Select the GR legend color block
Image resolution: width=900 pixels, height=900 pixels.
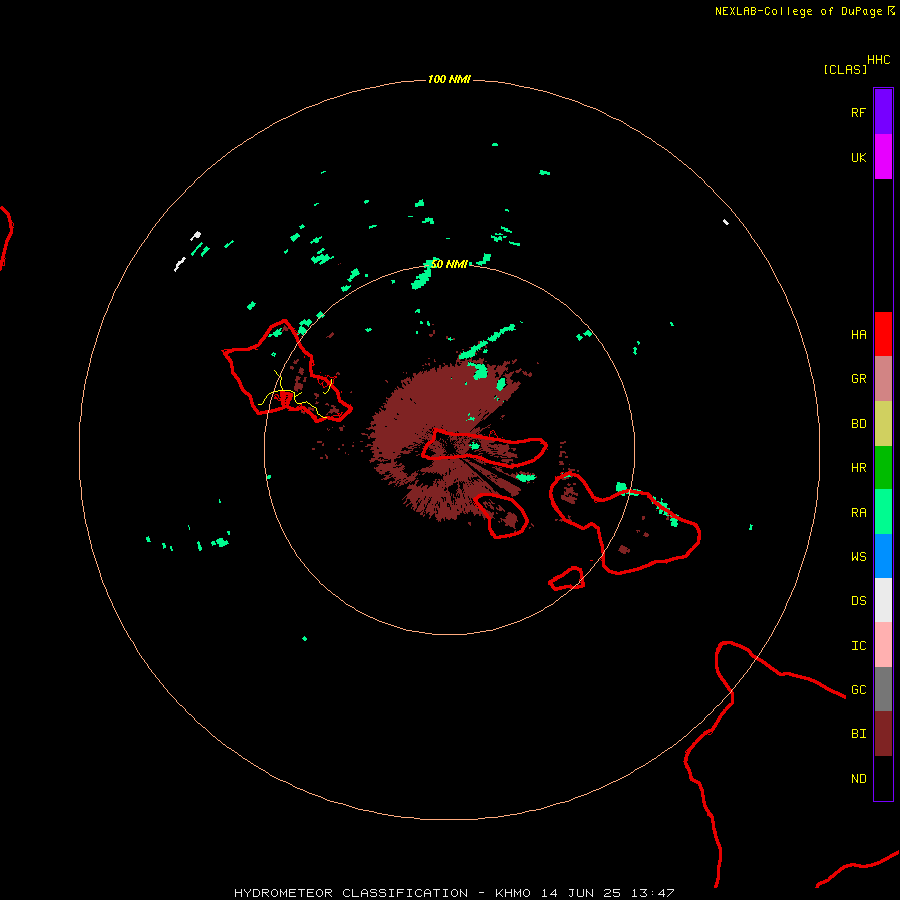coord(883,379)
